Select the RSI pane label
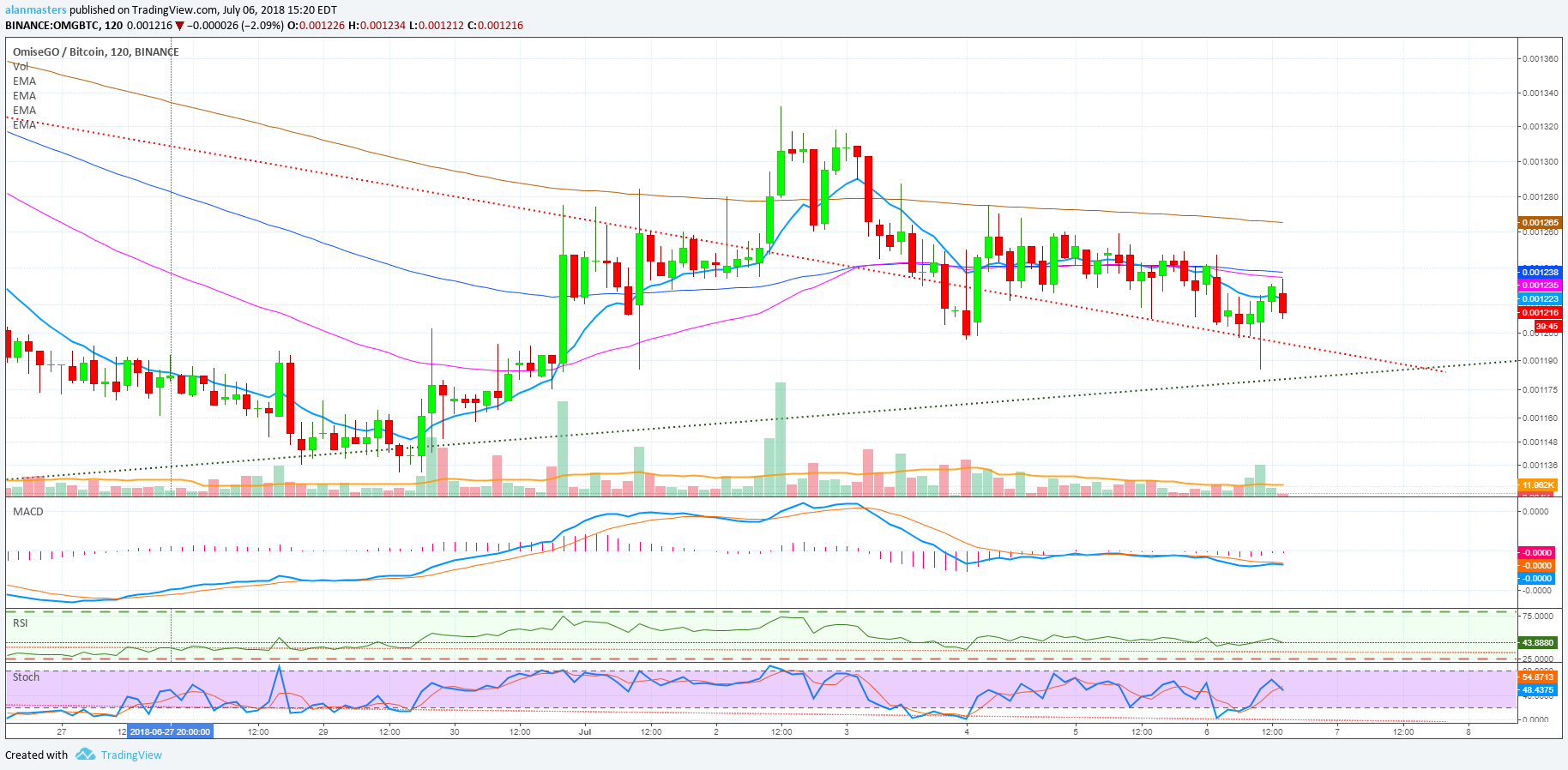The image size is (1568, 770). (21, 623)
